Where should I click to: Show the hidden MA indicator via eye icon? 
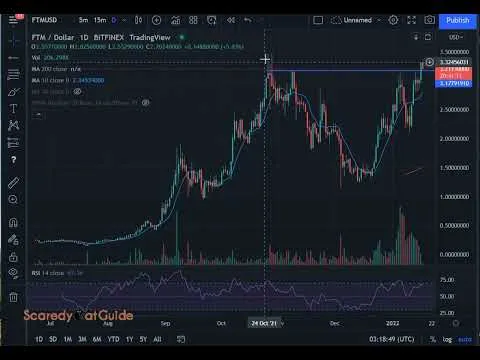[77, 91]
